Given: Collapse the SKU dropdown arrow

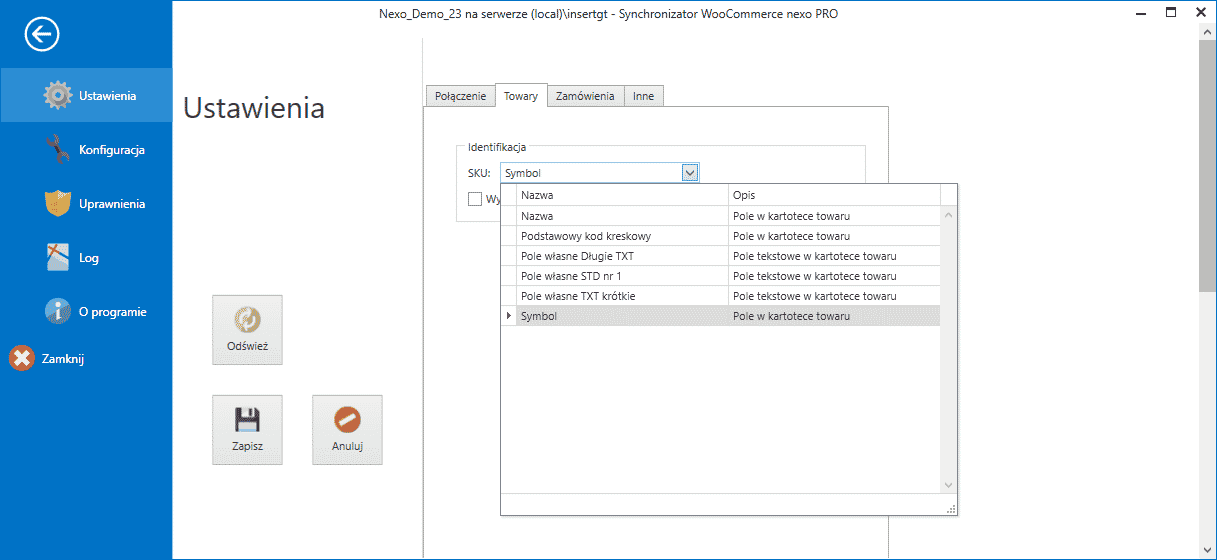Looking at the screenshot, I should [x=689, y=173].
